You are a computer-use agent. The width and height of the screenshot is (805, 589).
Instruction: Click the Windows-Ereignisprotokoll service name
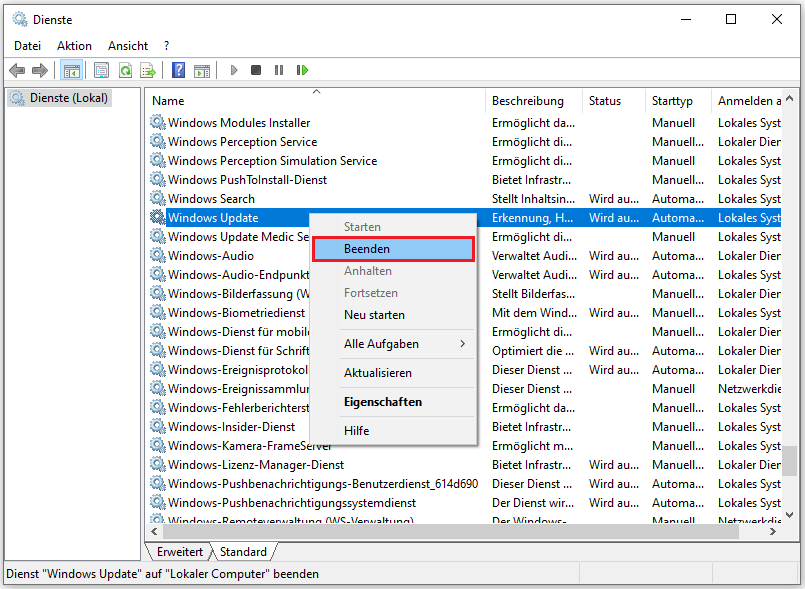point(238,370)
